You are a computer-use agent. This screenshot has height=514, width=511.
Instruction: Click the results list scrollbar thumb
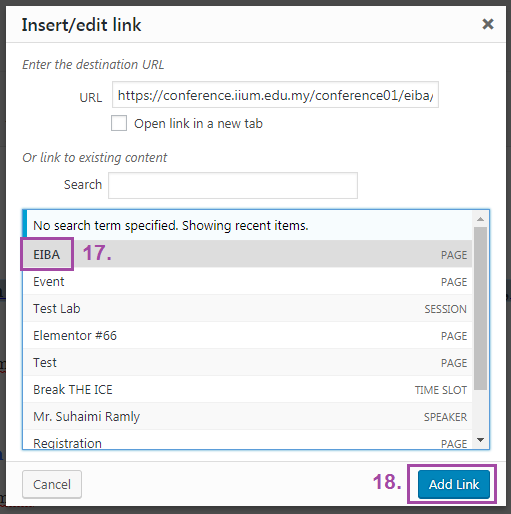tap(480, 308)
